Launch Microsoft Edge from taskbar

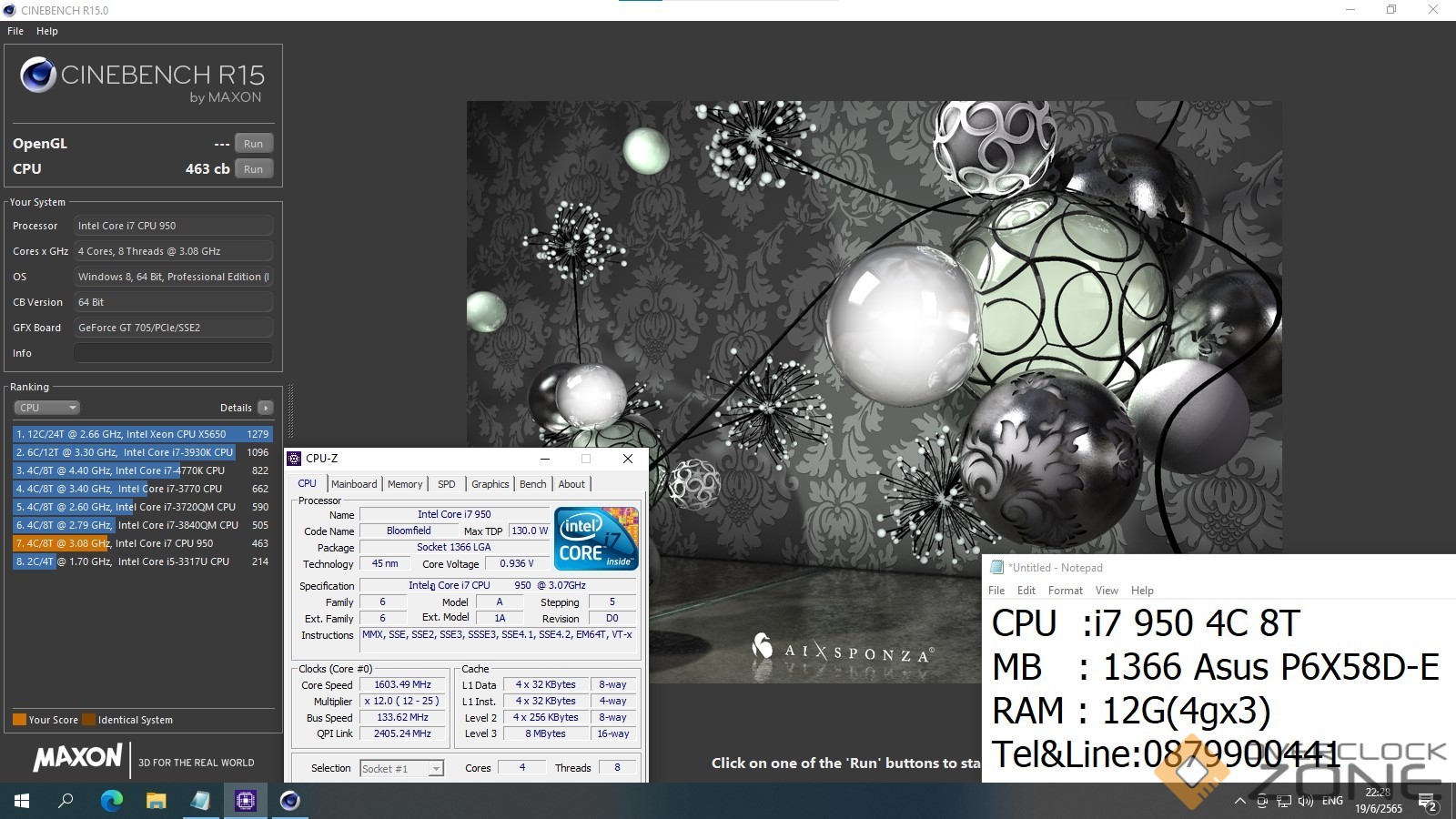pyautogui.click(x=111, y=801)
